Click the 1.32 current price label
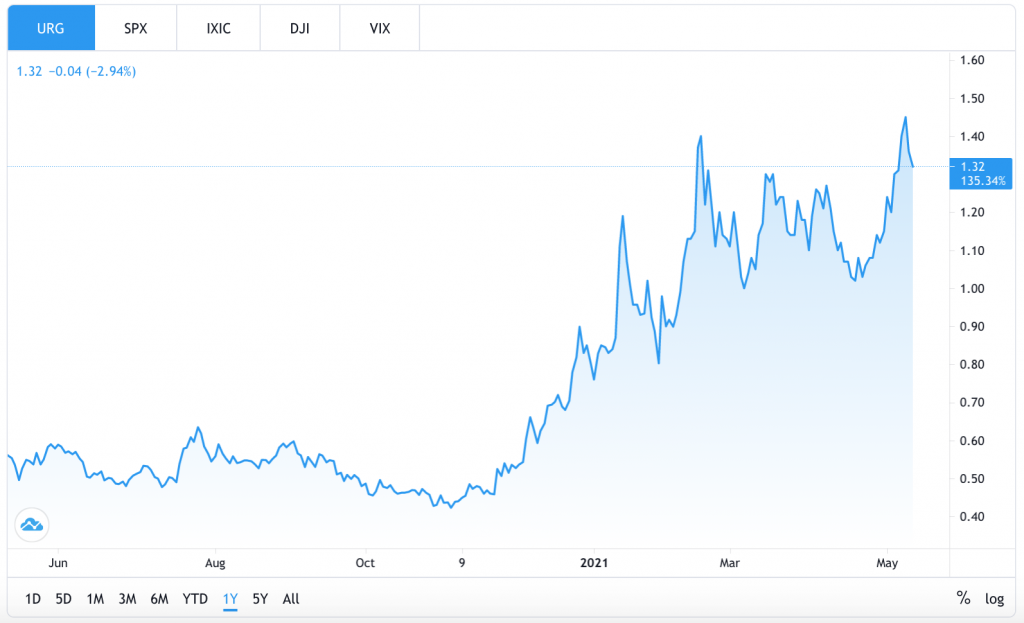 [x=972, y=167]
